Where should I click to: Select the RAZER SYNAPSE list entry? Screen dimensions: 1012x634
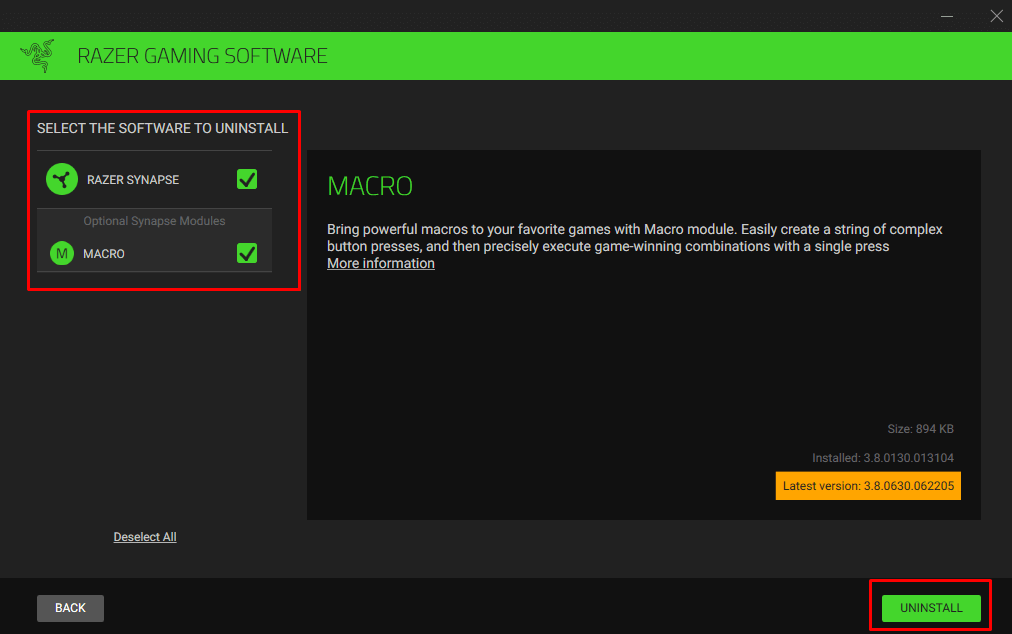(154, 179)
